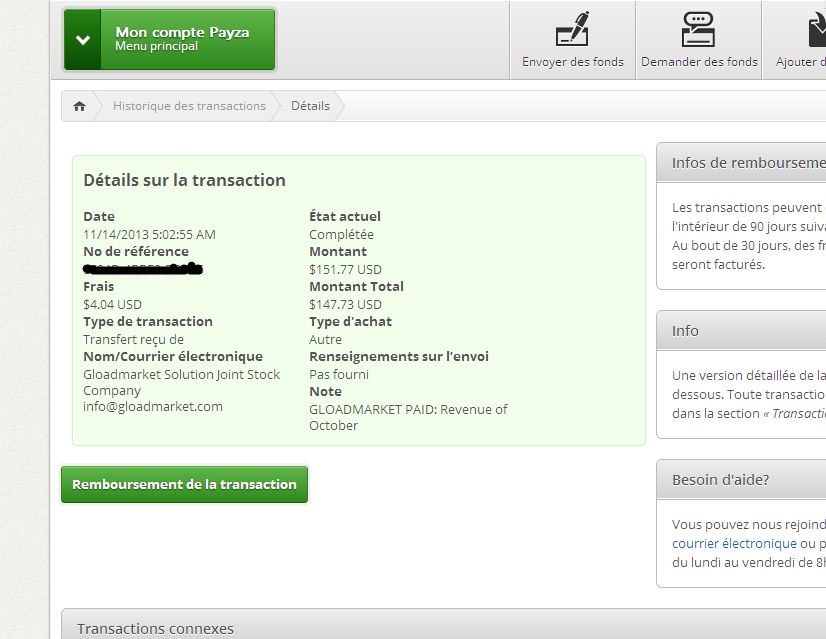Viewport: 826px width, 639px height.
Task: Expand the Mon compte Payza menu arrow
Action: pyautogui.click(x=83, y=40)
